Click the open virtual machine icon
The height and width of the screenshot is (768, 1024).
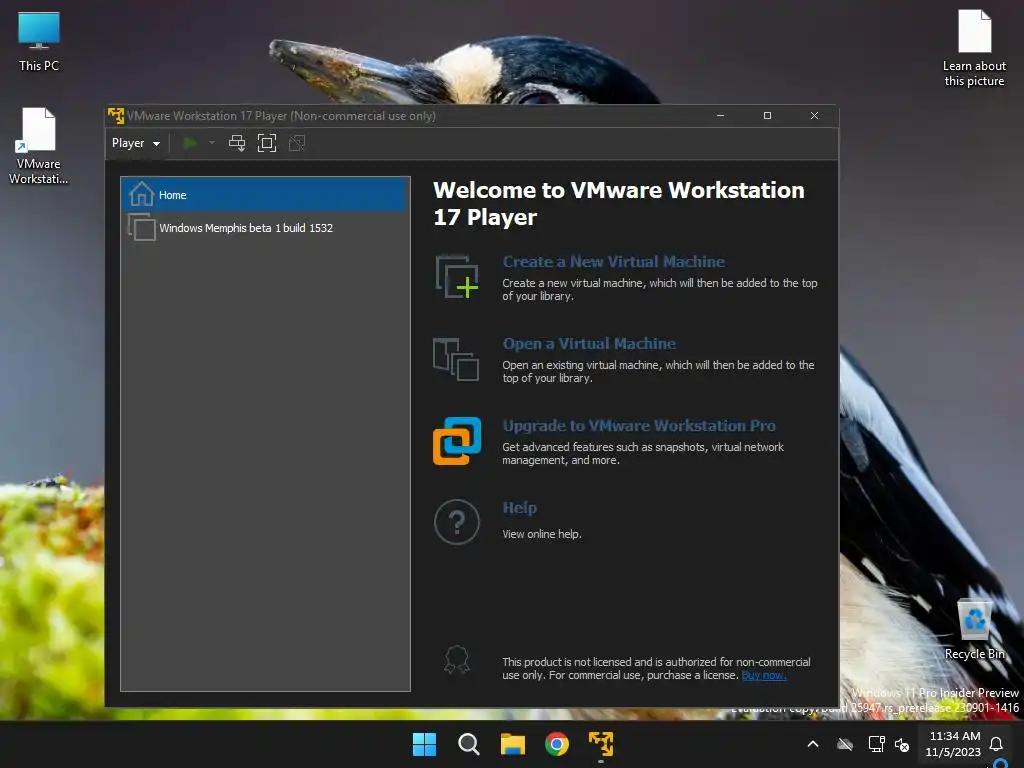point(456,359)
